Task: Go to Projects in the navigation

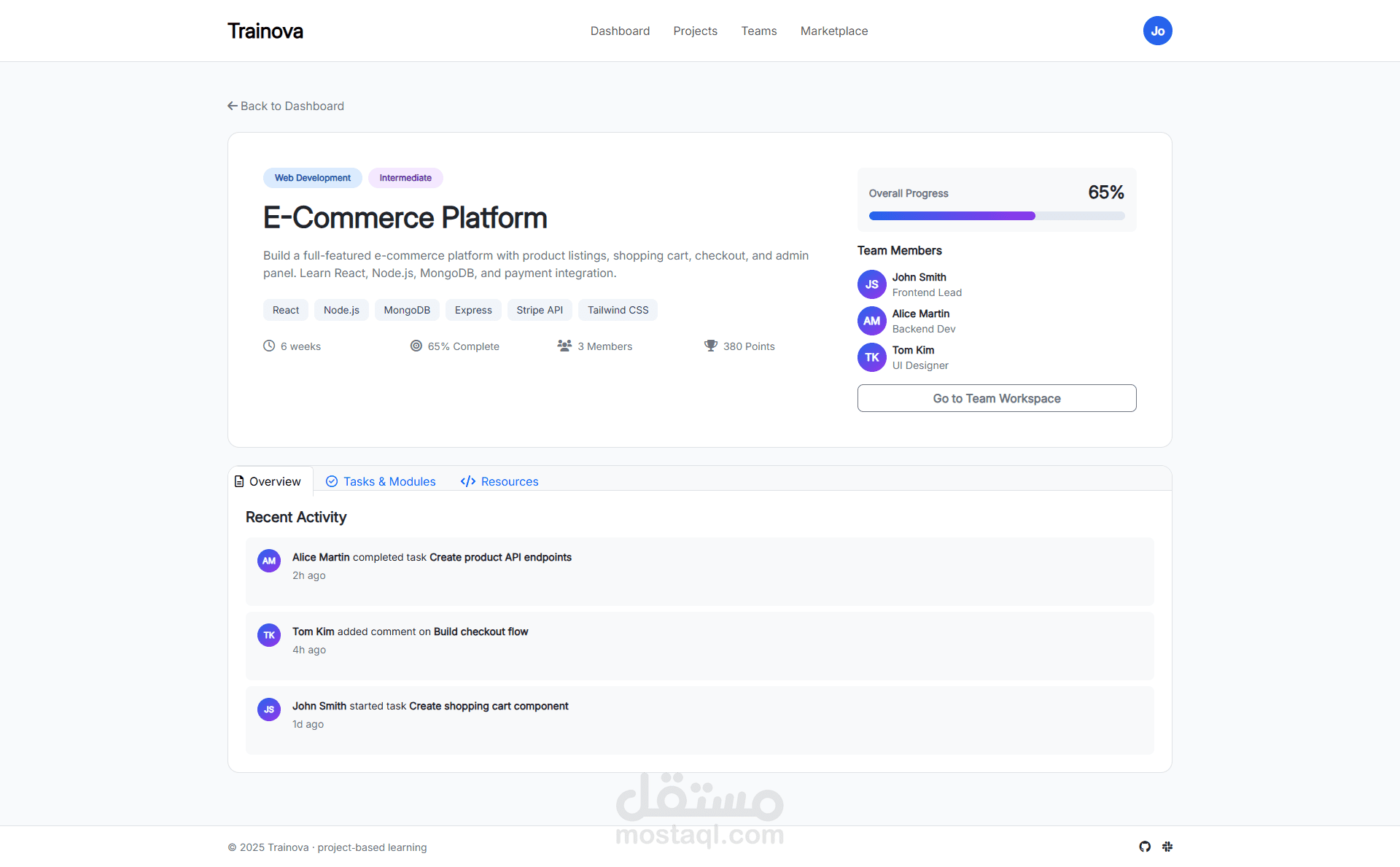Action: click(x=695, y=31)
